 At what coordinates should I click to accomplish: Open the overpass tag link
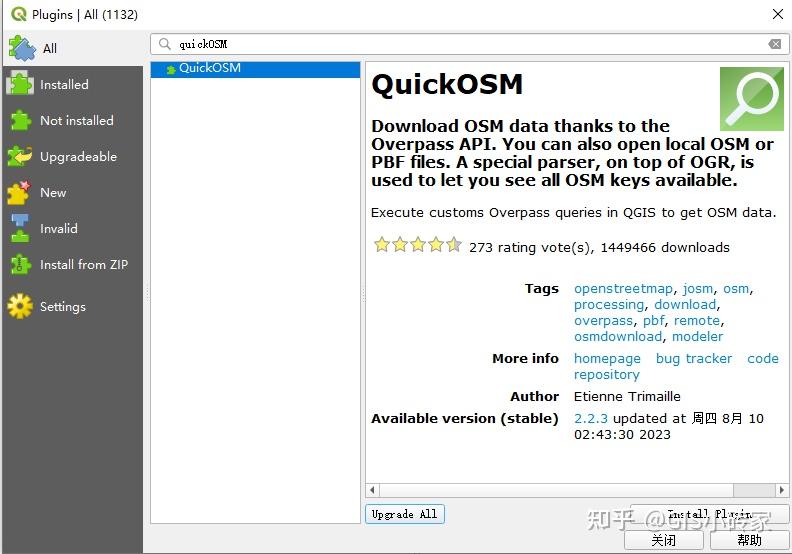[603, 321]
